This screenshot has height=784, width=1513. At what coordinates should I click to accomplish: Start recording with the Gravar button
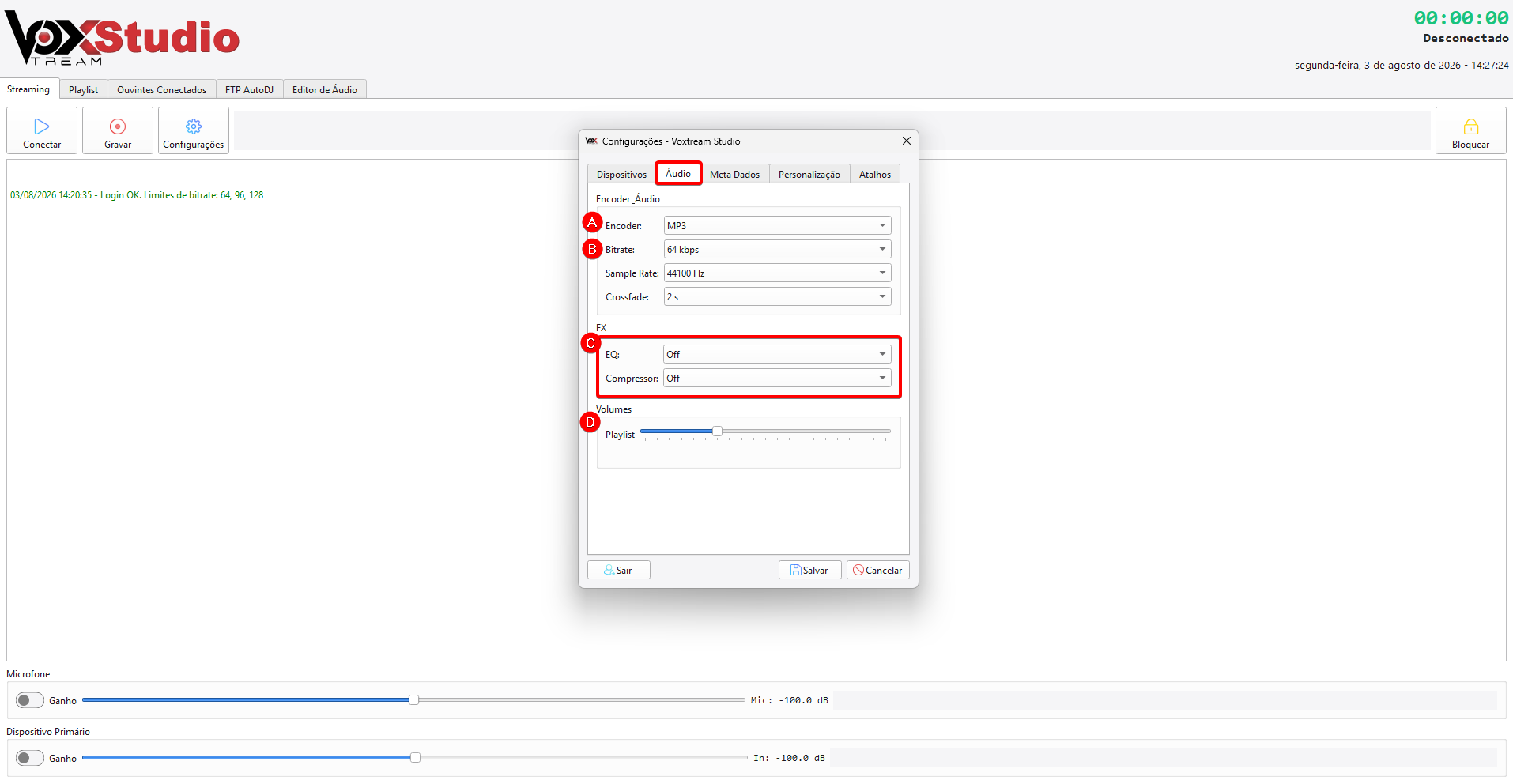point(118,130)
